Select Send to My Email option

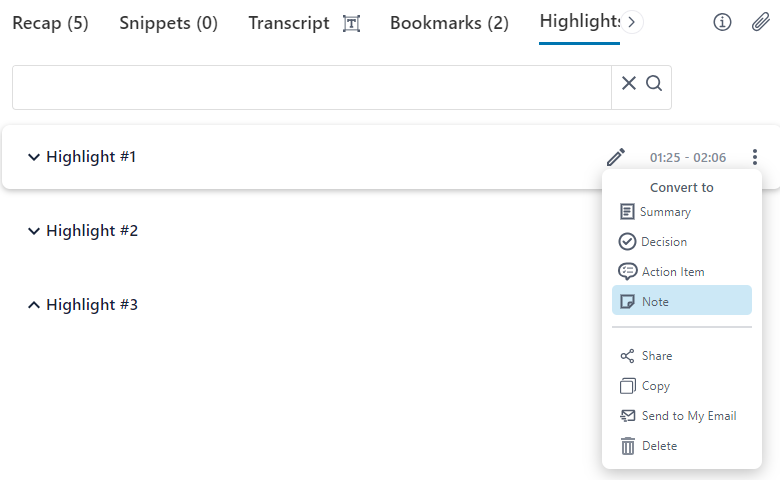(x=688, y=416)
